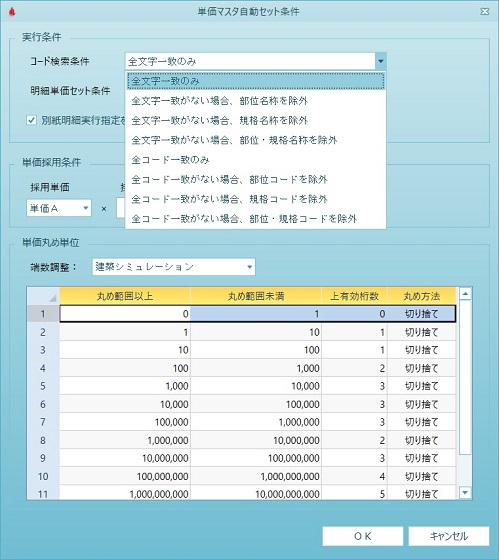Click 丸め範囲以上 cell of row 6
Screen dimensions: 499x560
(125, 404)
